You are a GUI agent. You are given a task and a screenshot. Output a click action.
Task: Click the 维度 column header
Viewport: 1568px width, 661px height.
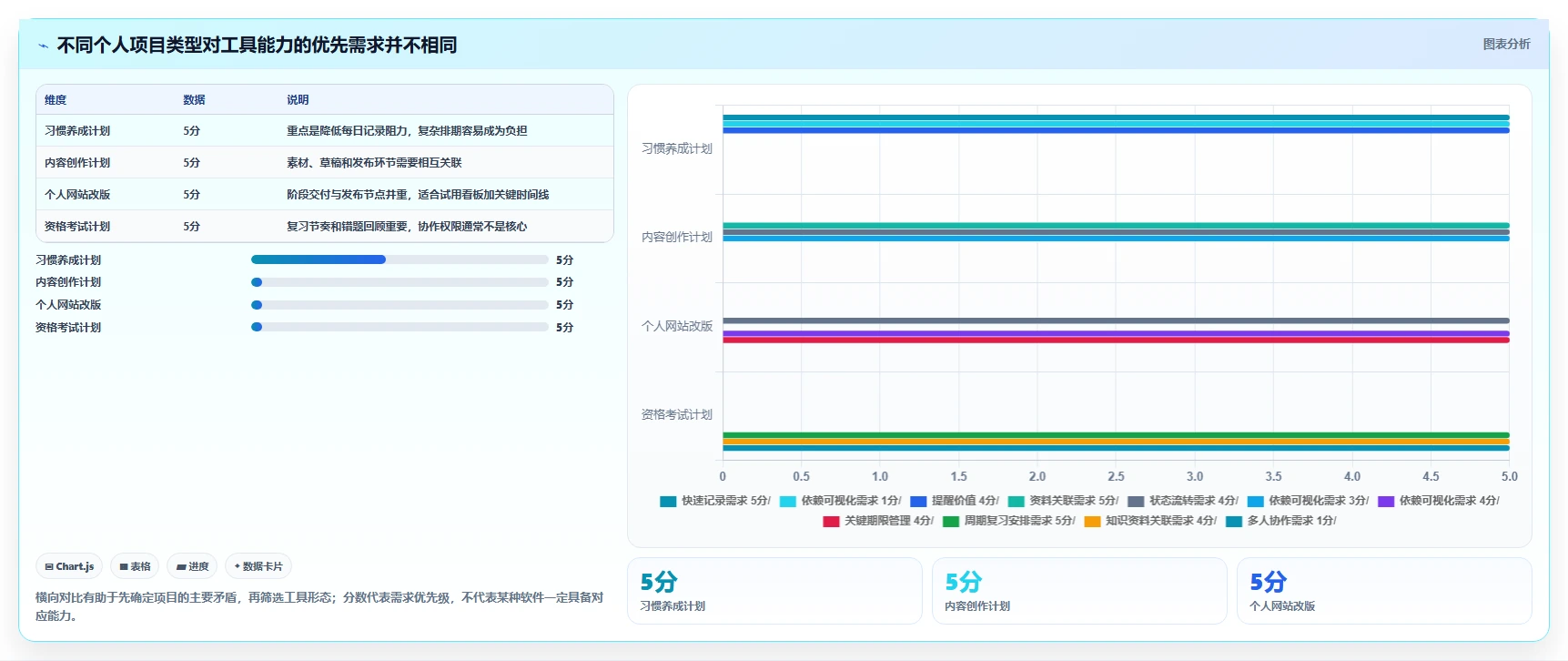[56, 100]
